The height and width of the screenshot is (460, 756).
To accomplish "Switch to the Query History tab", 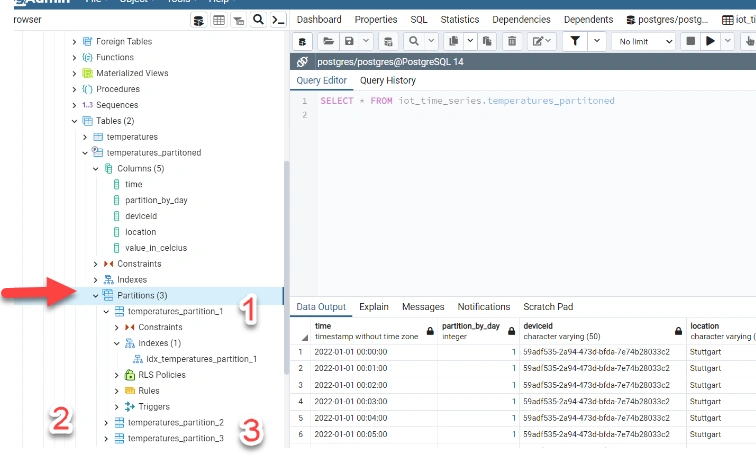I will 388,81.
